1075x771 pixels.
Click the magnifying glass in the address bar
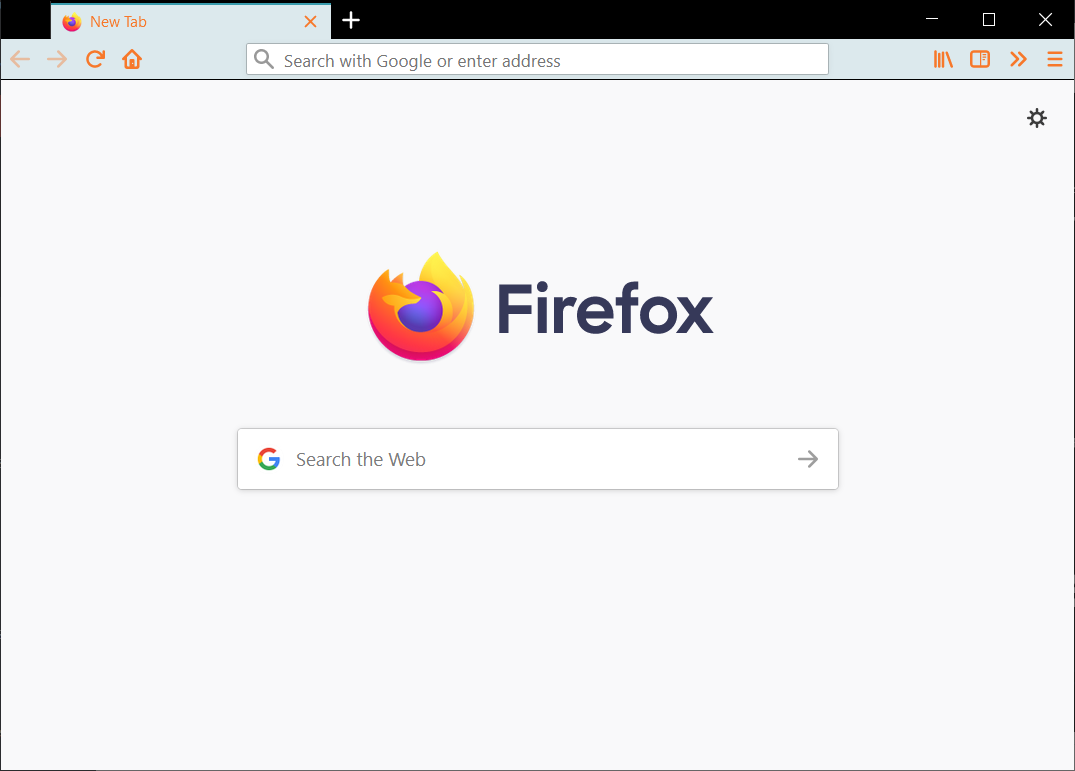coord(263,59)
